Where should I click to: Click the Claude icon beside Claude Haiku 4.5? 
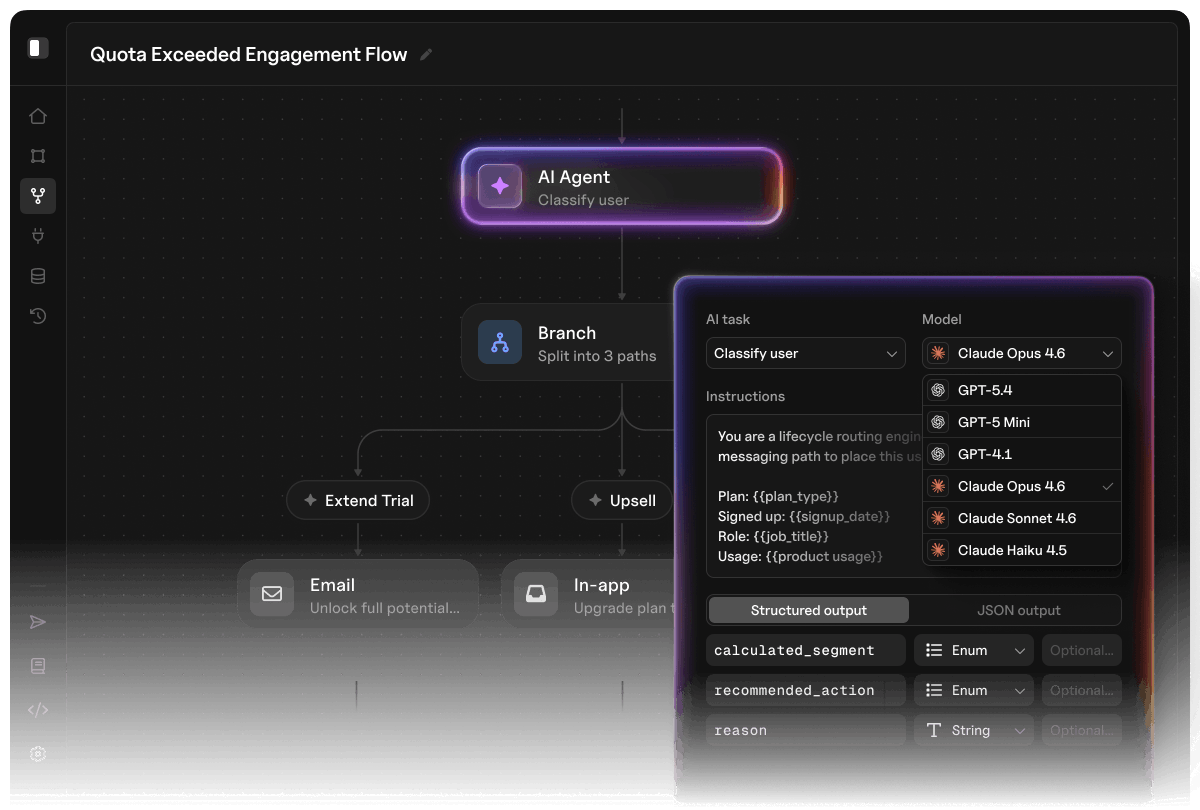click(938, 550)
